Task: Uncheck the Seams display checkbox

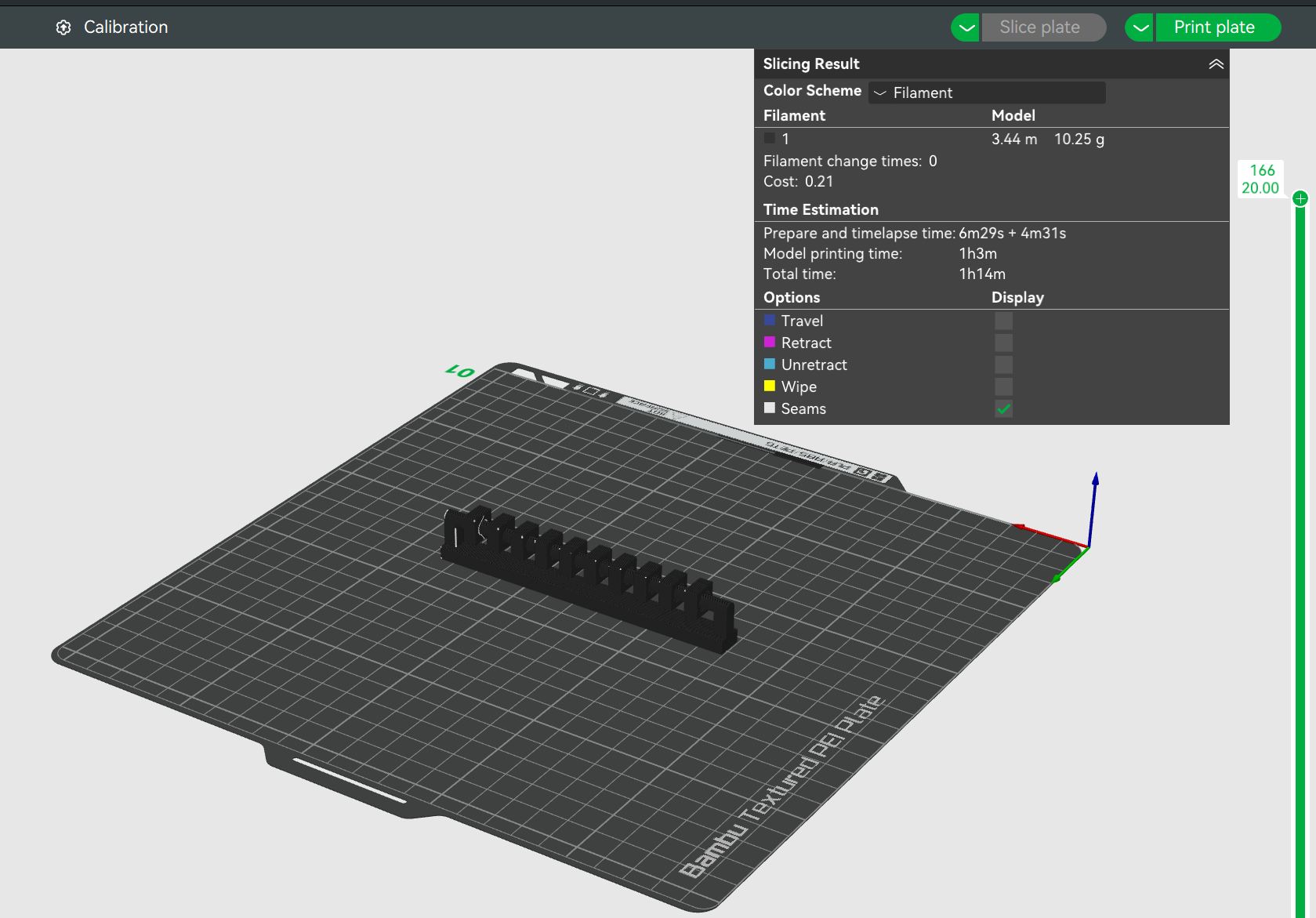Action: coord(1003,408)
